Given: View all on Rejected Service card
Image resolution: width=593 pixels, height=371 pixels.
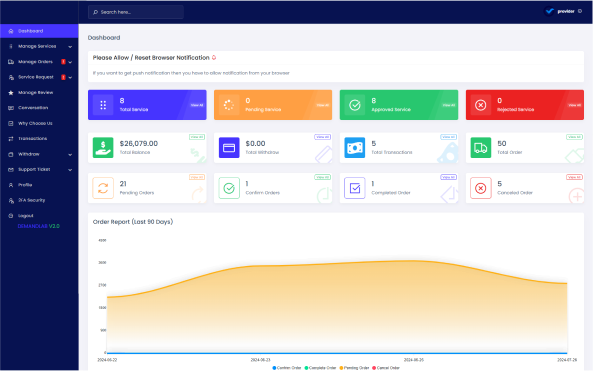Looking at the screenshot, I should (x=574, y=105).
